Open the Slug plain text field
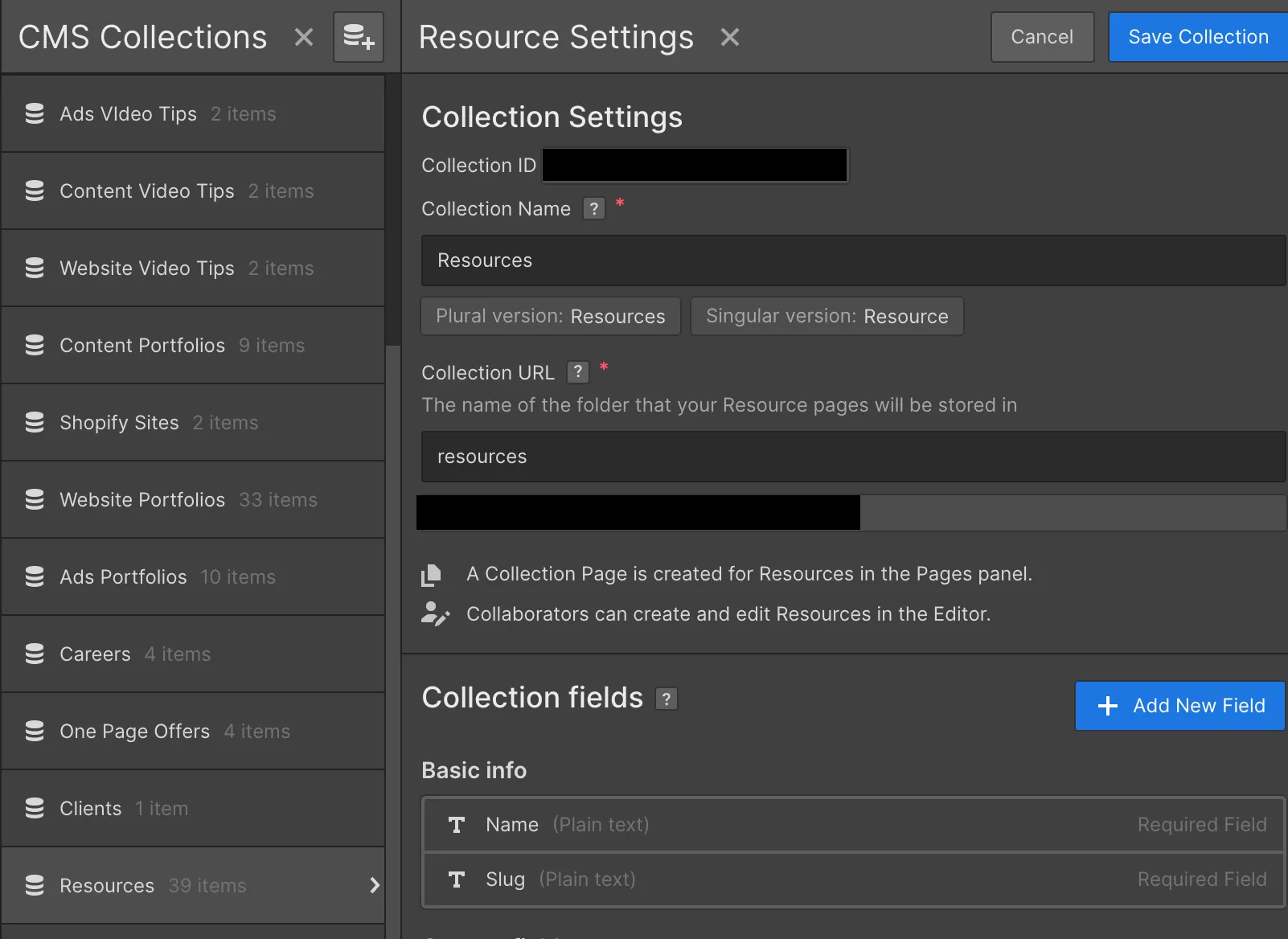The height and width of the screenshot is (939, 1288). (854, 880)
